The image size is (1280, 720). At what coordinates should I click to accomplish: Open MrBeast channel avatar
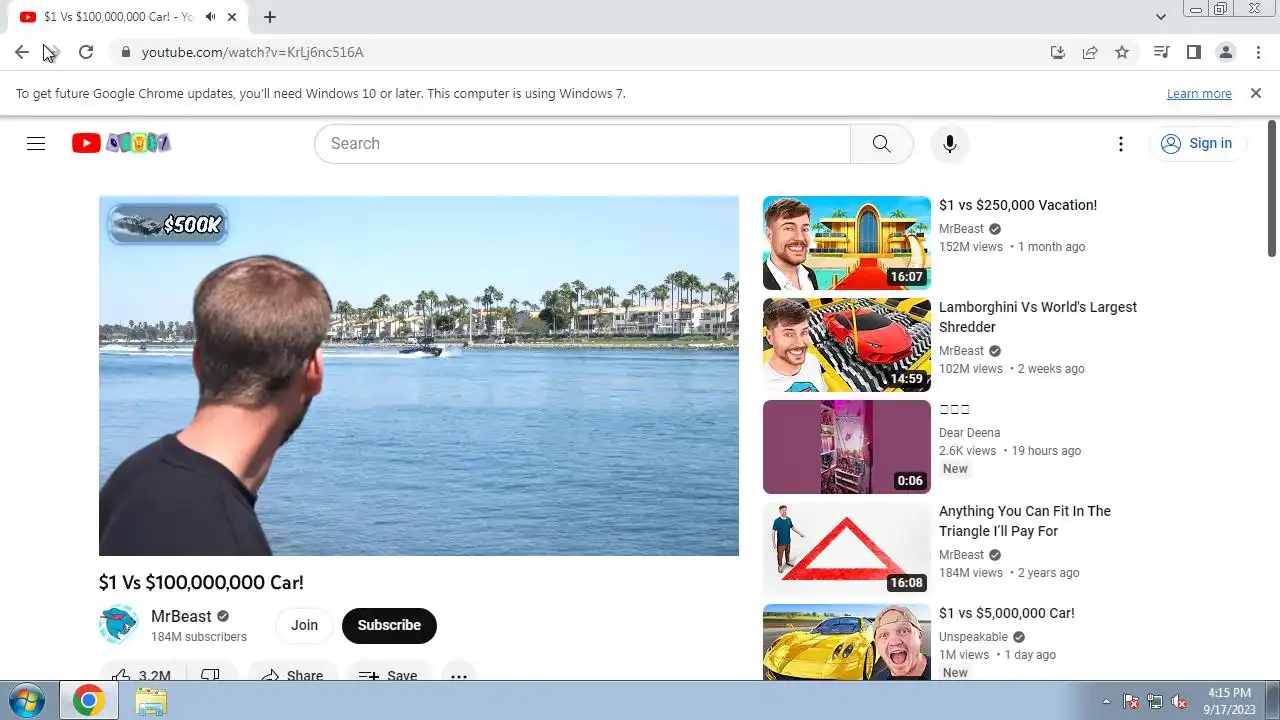[x=119, y=625]
